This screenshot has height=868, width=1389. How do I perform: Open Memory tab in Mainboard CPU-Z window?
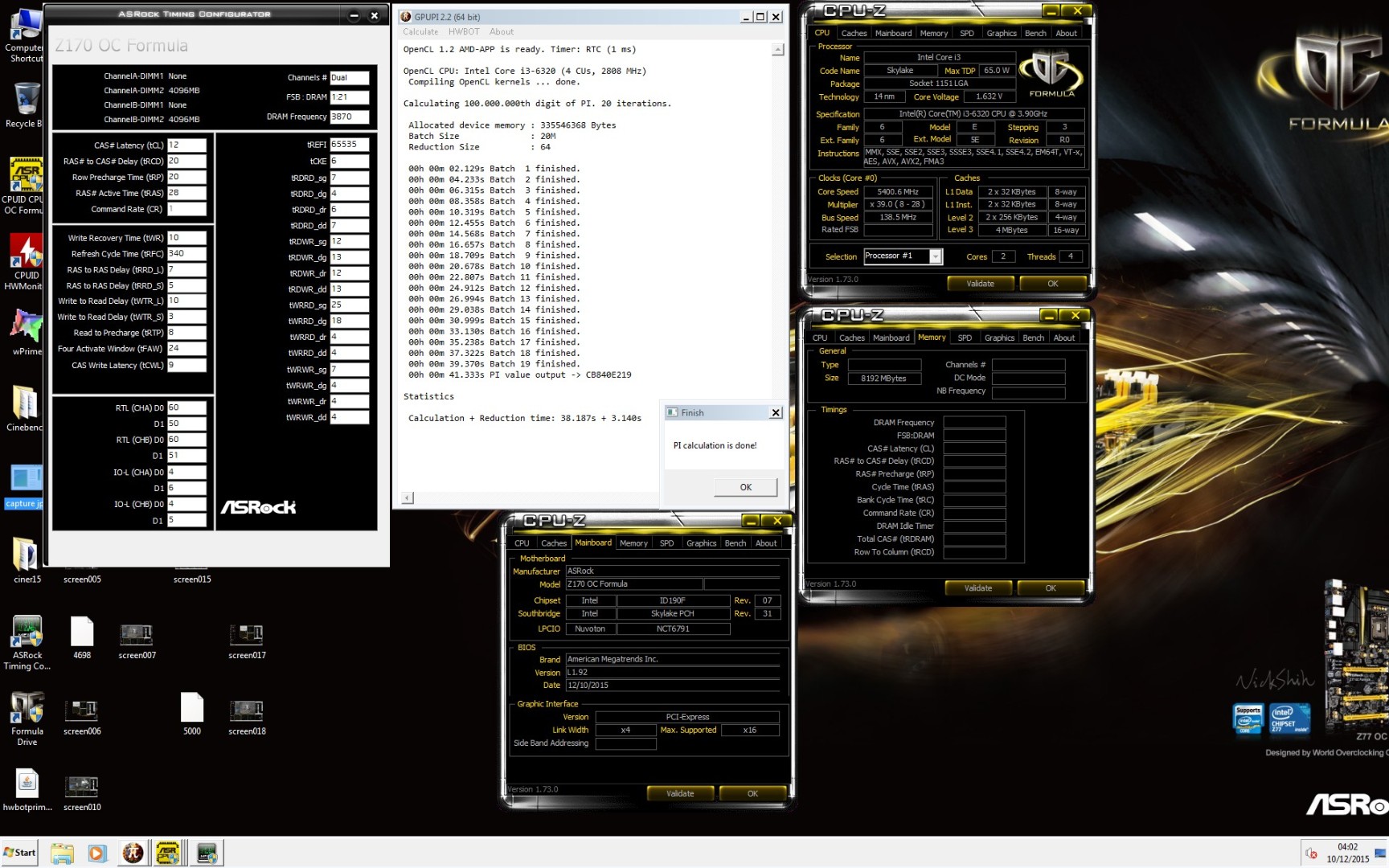(633, 543)
